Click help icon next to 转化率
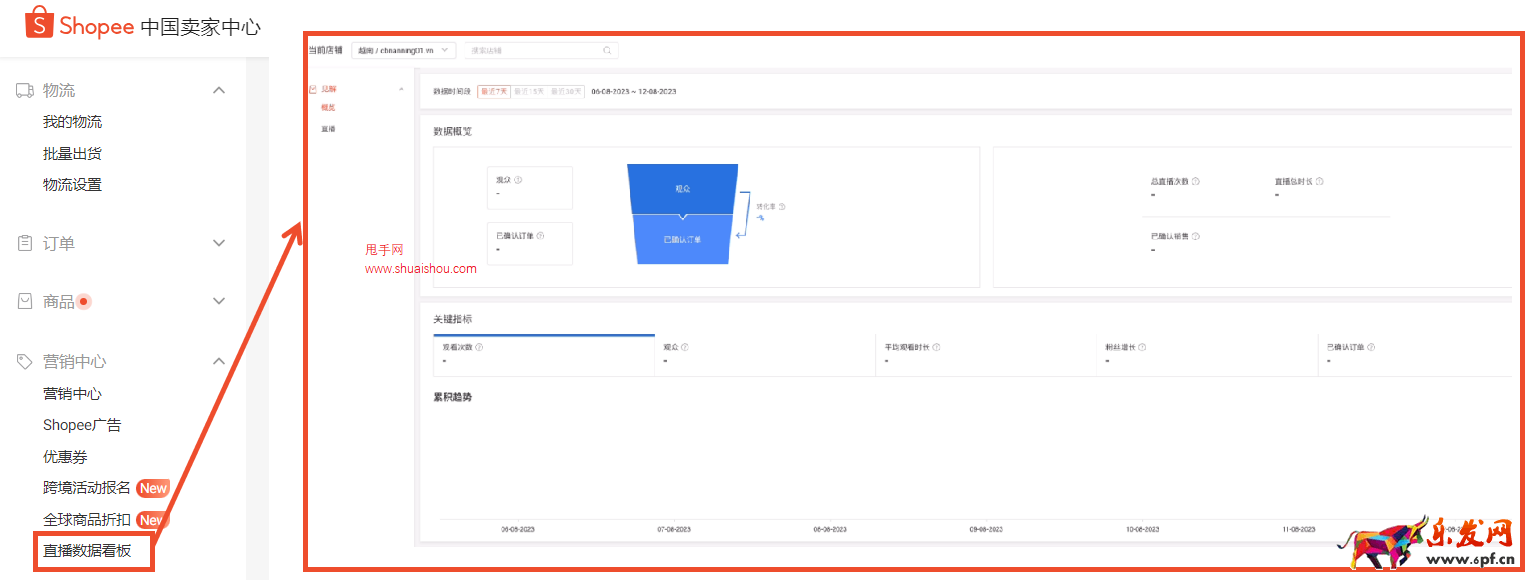 (782, 207)
